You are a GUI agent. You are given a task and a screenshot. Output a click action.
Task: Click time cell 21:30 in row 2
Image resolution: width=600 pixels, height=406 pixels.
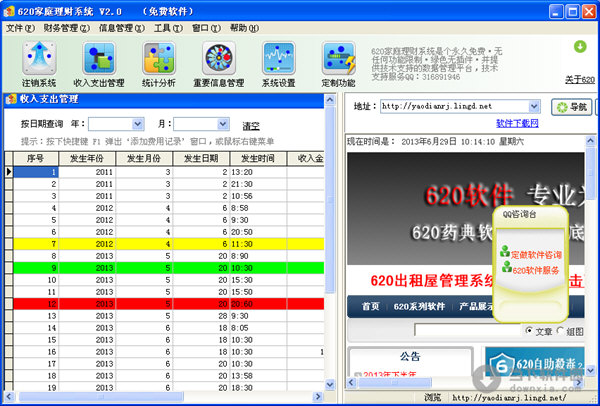pos(258,184)
